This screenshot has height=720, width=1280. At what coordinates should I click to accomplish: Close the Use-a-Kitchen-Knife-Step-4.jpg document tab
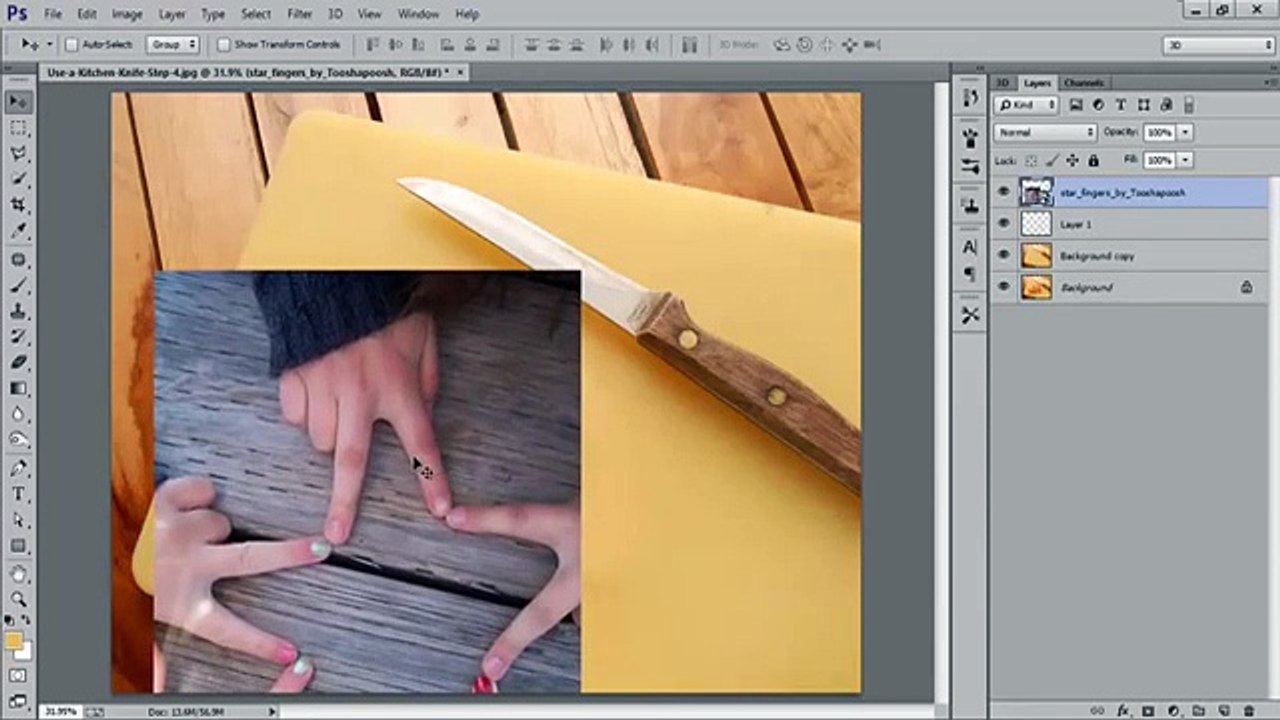pos(460,72)
